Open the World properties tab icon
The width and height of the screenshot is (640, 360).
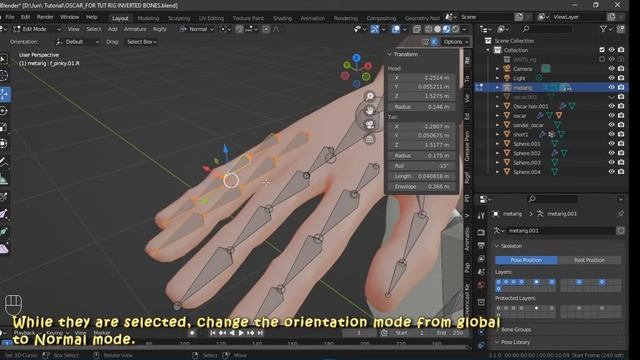coord(481,285)
